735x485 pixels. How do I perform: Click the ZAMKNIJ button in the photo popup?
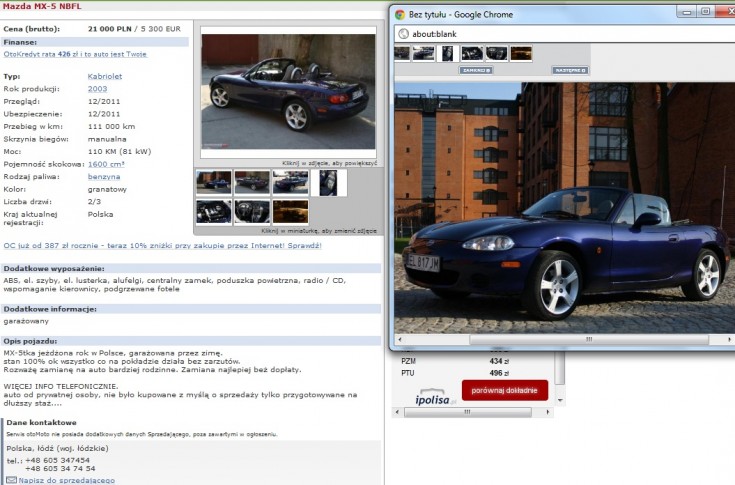point(476,70)
